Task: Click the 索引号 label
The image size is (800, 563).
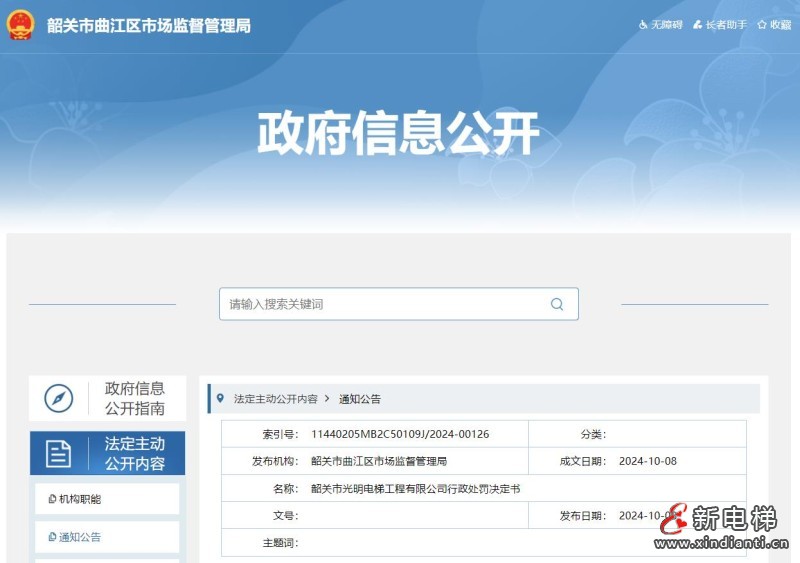Action: coord(280,434)
